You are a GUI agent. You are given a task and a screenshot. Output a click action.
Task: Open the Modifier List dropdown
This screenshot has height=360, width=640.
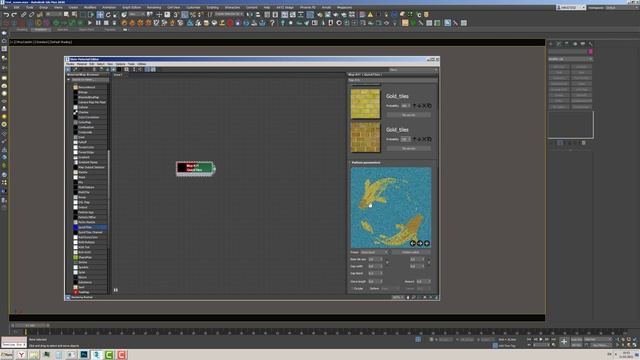tap(570, 59)
